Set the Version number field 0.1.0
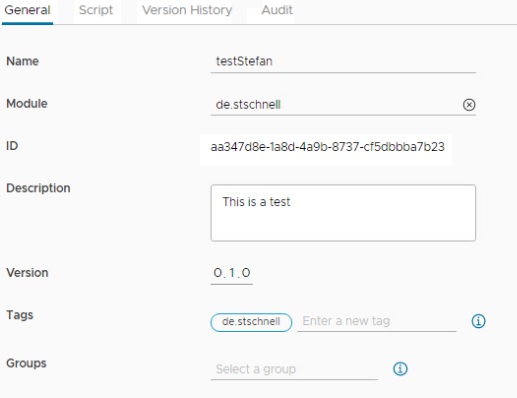This screenshot has width=517, height=398. point(232,273)
